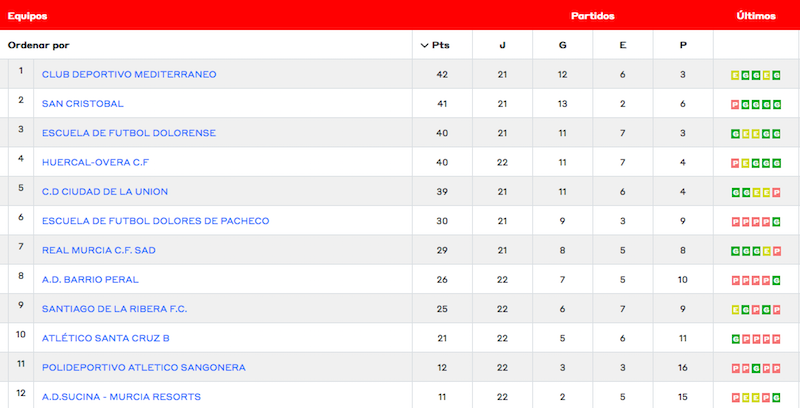
Task: Click Santiago de la Ribera's first yellow result icon
Action: [735, 309]
